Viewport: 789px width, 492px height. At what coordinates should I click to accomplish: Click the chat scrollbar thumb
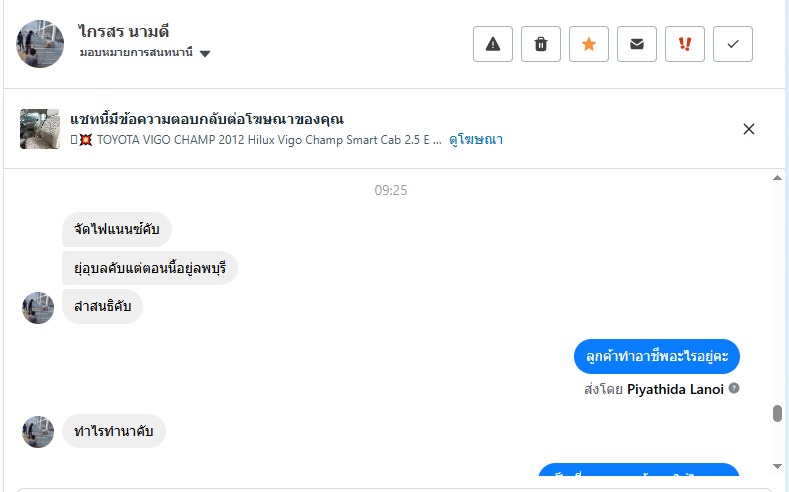click(x=777, y=414)
